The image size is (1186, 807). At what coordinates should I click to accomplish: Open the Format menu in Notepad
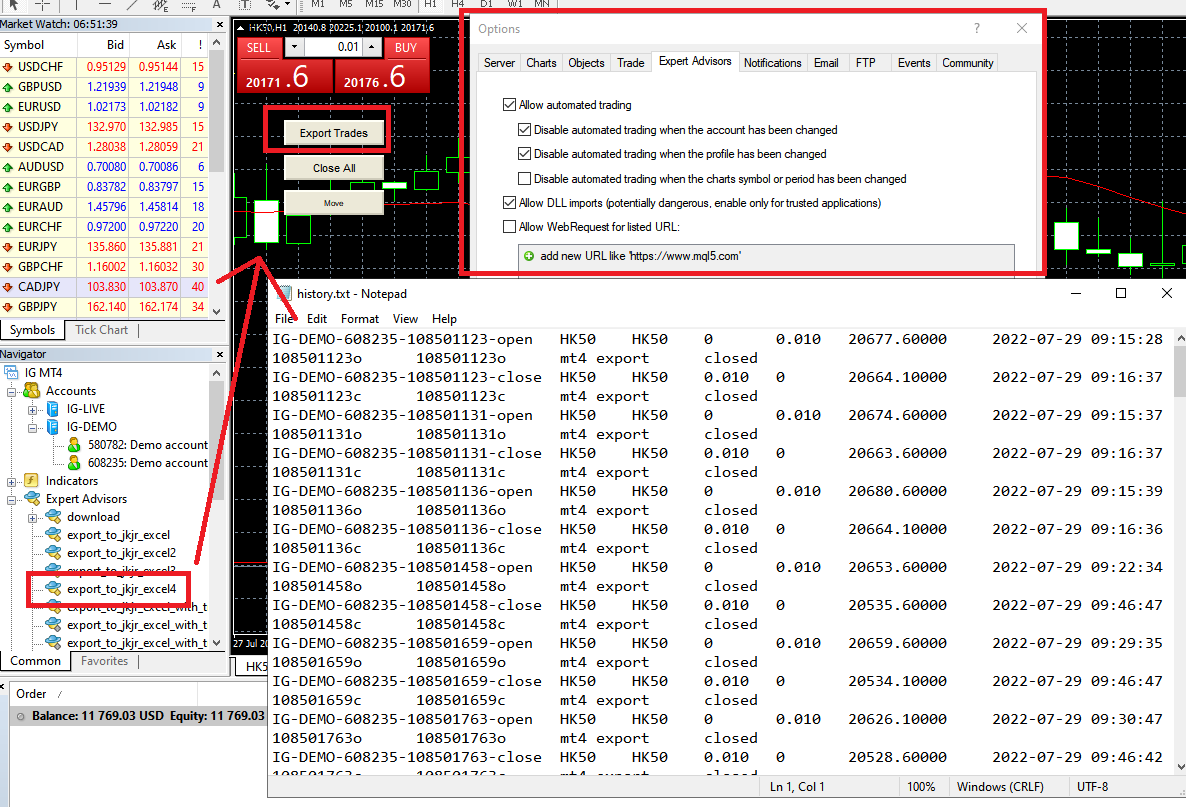pos(360,319)
